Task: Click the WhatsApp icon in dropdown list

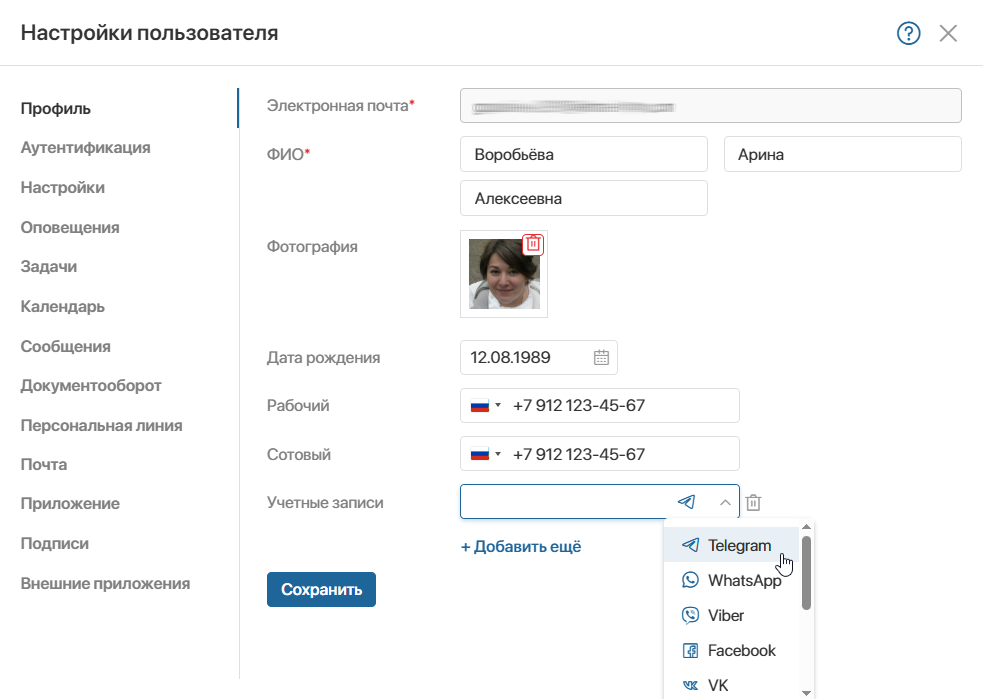Action: click(690, 580)
